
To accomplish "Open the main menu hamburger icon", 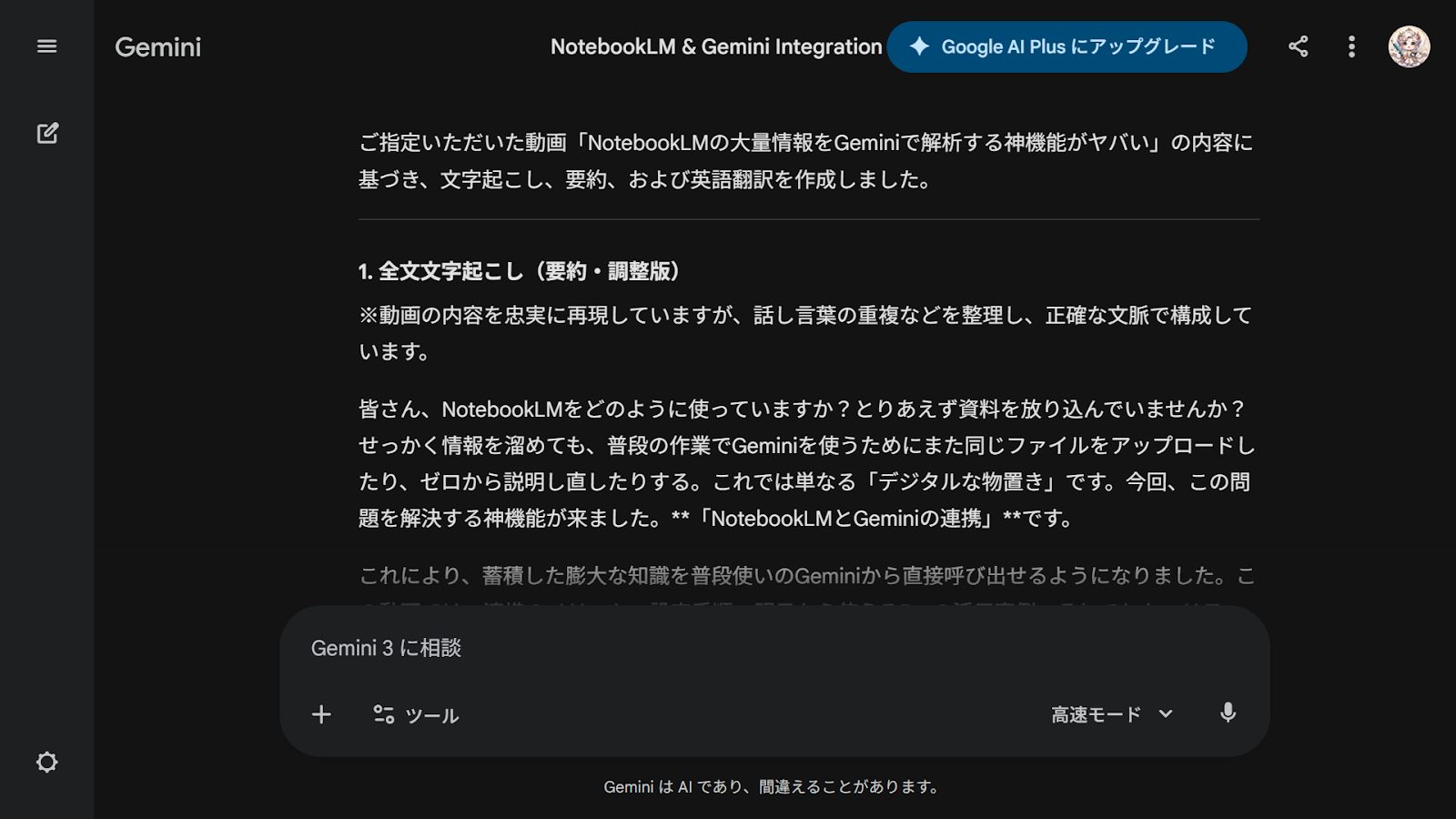I will 46,46.
